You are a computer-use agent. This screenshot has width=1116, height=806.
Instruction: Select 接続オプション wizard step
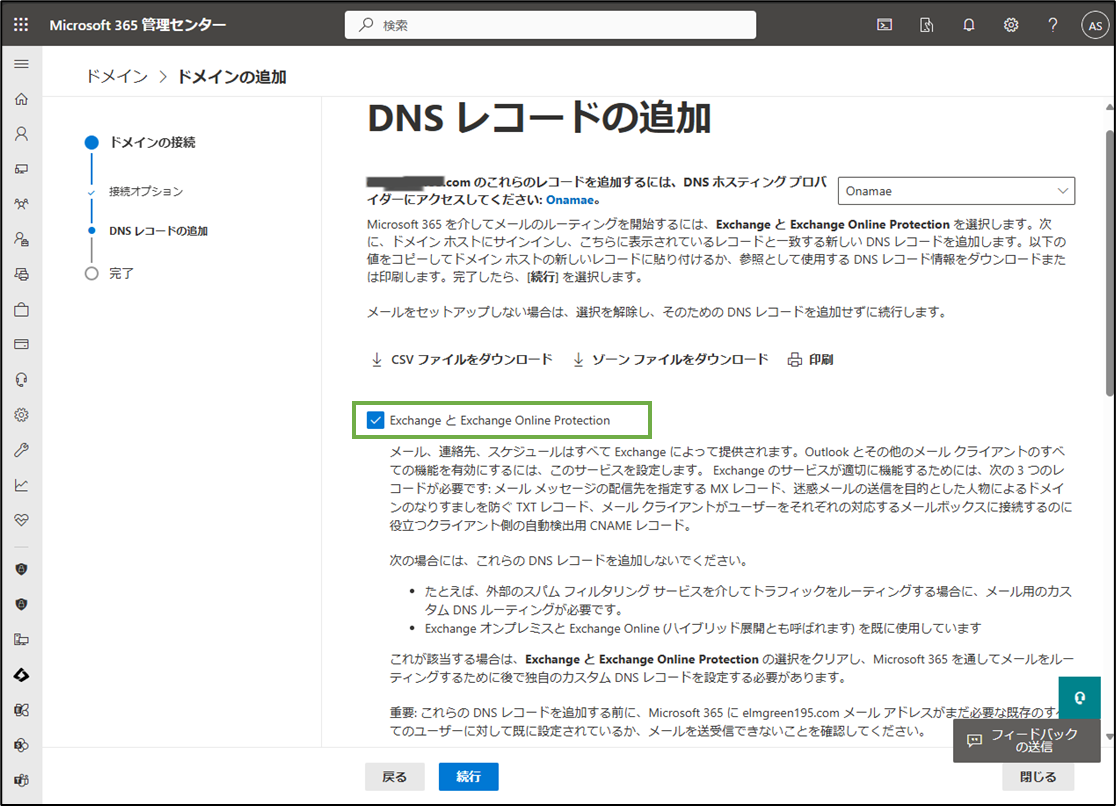pyautogui.click(x=146, y=192)
